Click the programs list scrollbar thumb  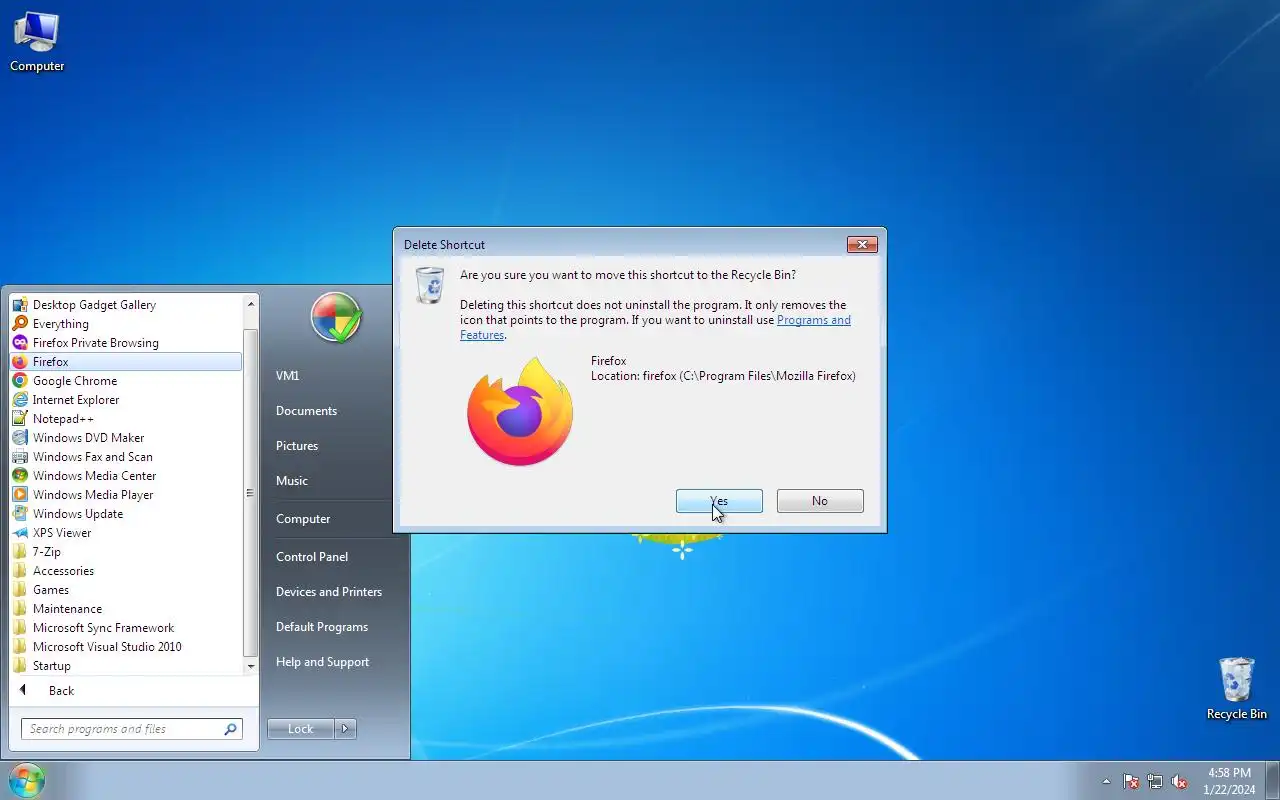click(x=250, y=493)
